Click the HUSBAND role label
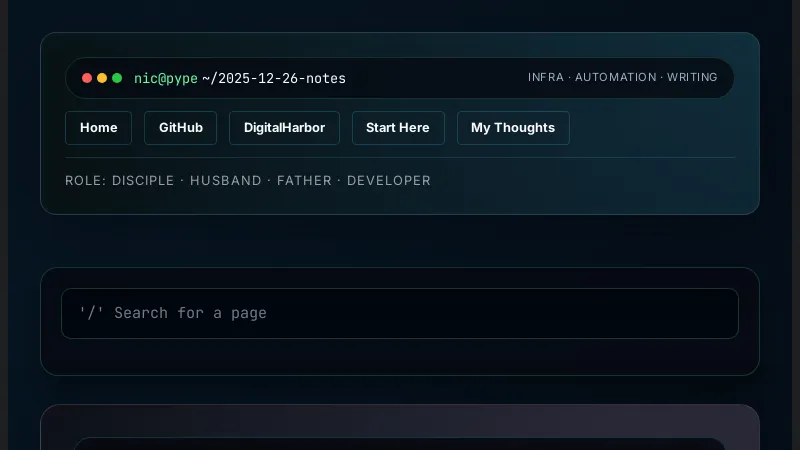The image size is (800, 450). (x=226, y=181)
